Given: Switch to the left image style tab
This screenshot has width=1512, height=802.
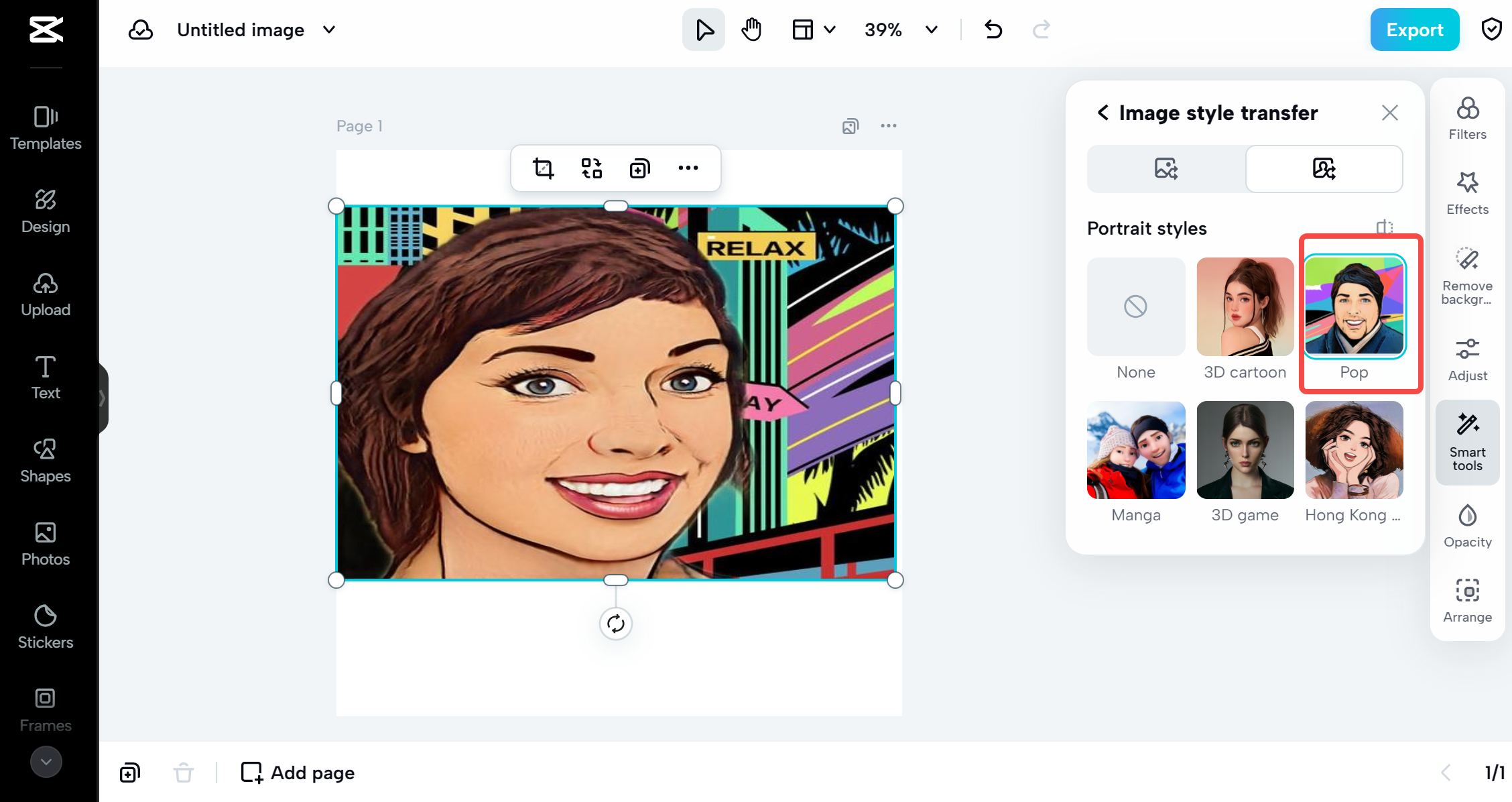Looking at the screenshot, I should point(1166,169).
